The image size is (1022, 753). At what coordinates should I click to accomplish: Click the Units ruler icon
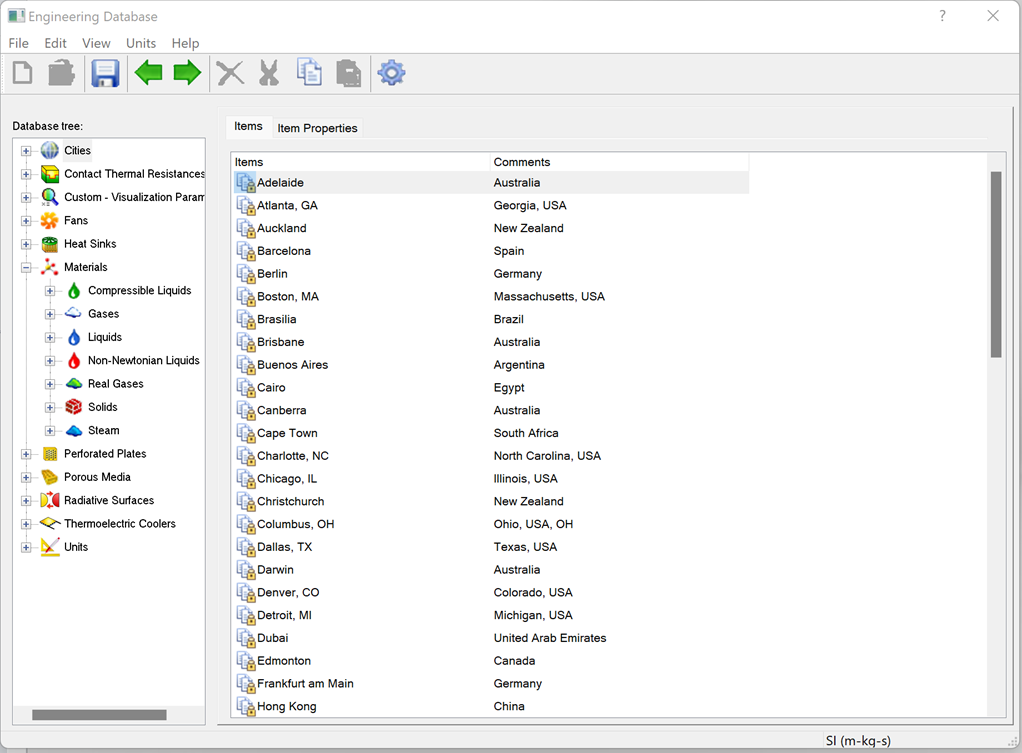pos(50,547)
